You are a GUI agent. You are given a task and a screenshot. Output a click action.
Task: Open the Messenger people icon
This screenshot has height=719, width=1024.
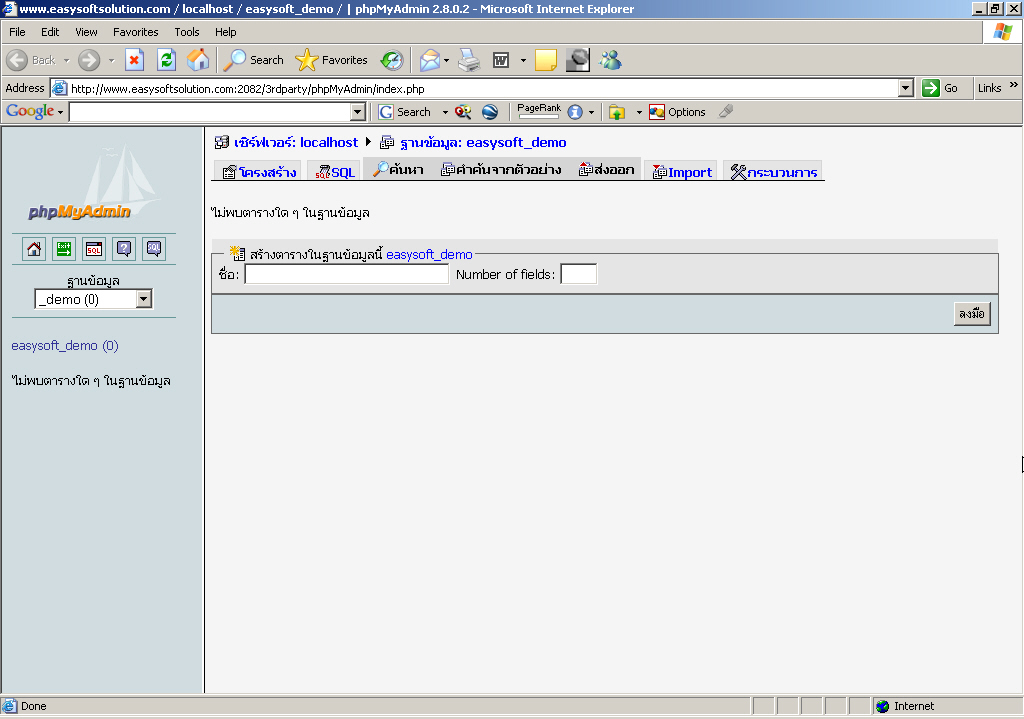click(611, 60)
